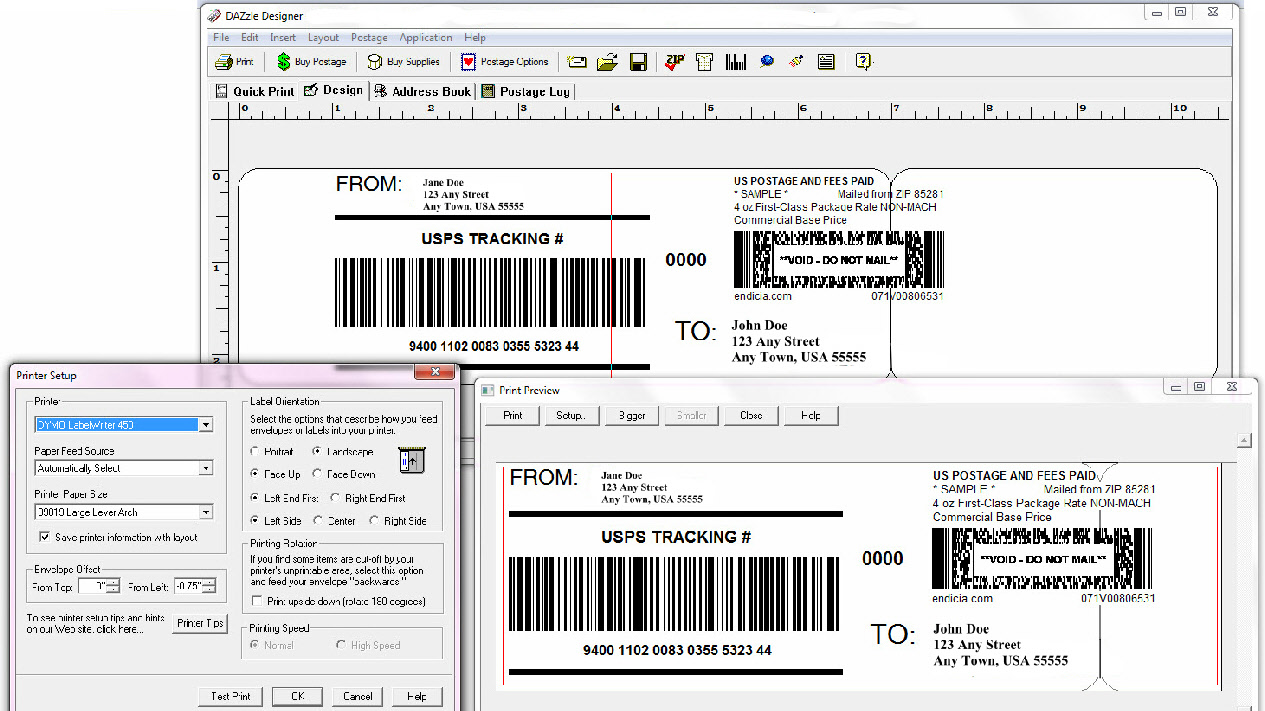Open the Edit menu
Screen dimensions: 1265x711
250,38
